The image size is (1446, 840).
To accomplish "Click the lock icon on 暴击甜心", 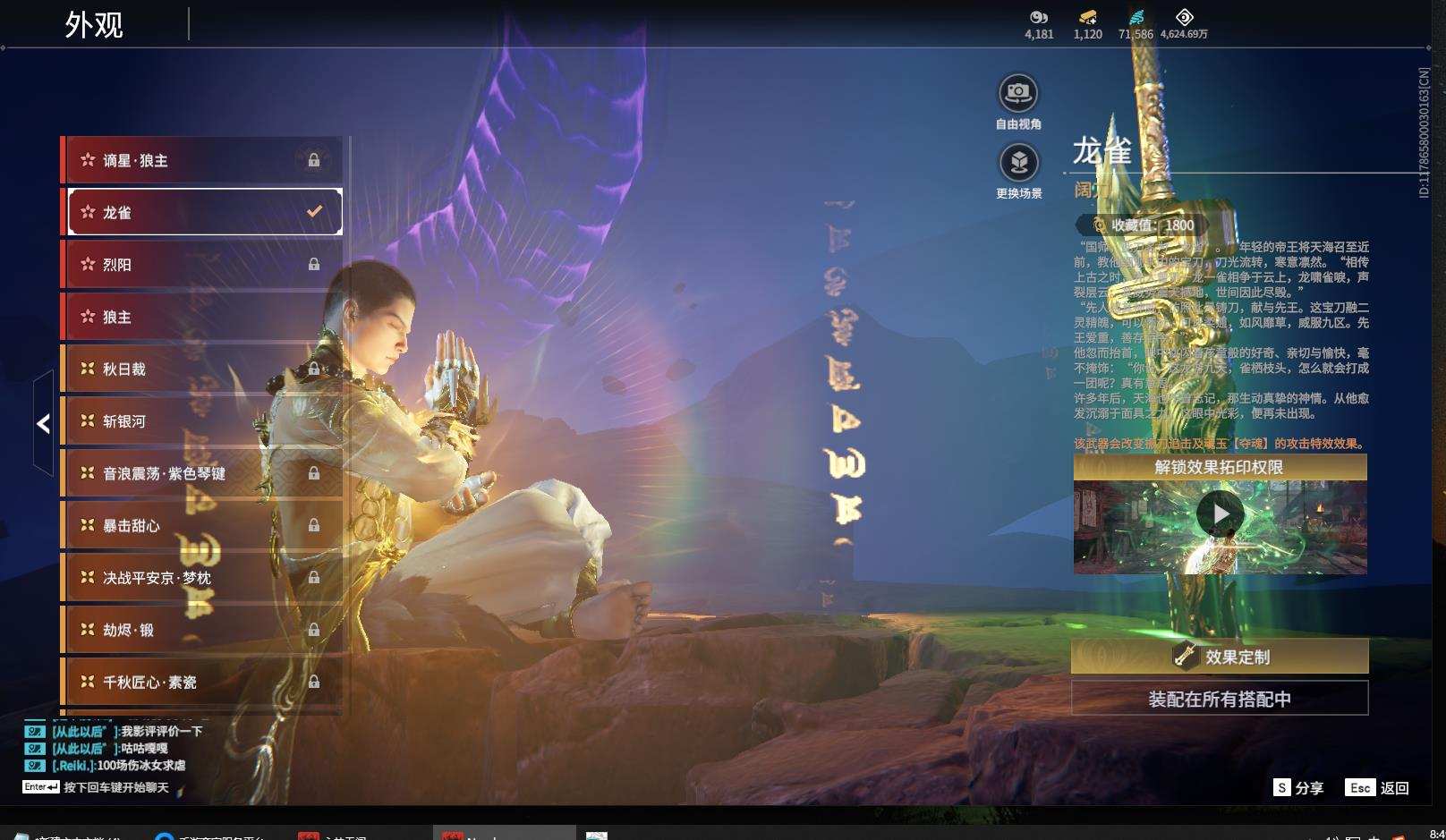I will pyautogui.click(x=314, y=525).
